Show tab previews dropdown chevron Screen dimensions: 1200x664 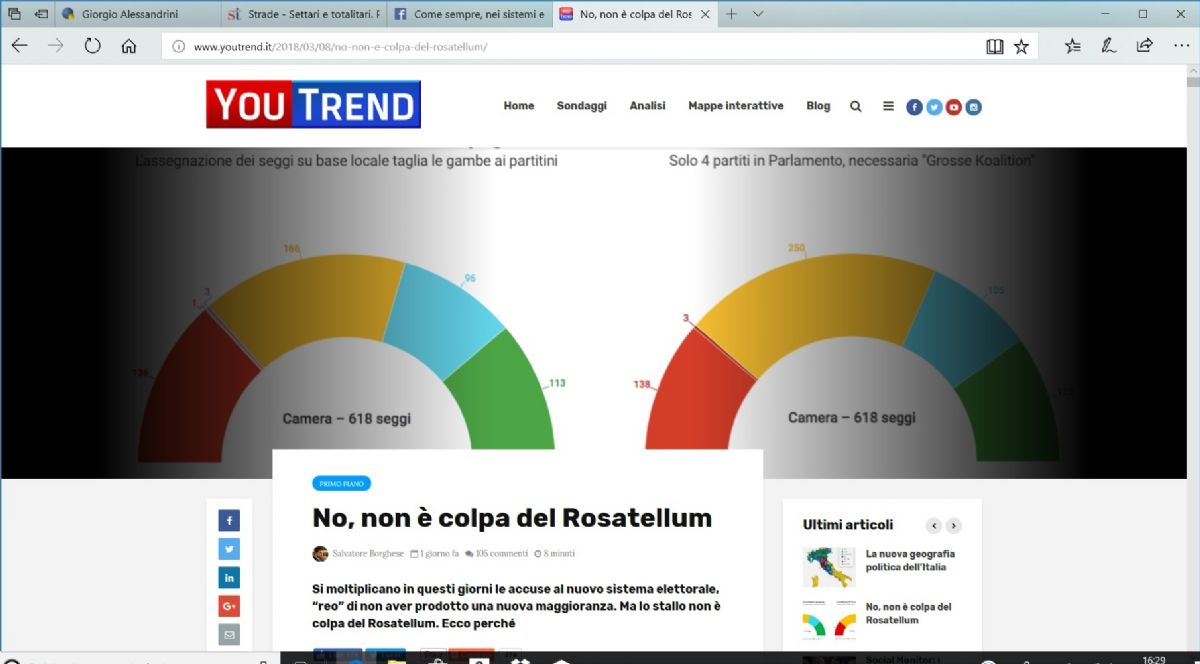click(x=757, y=14)
